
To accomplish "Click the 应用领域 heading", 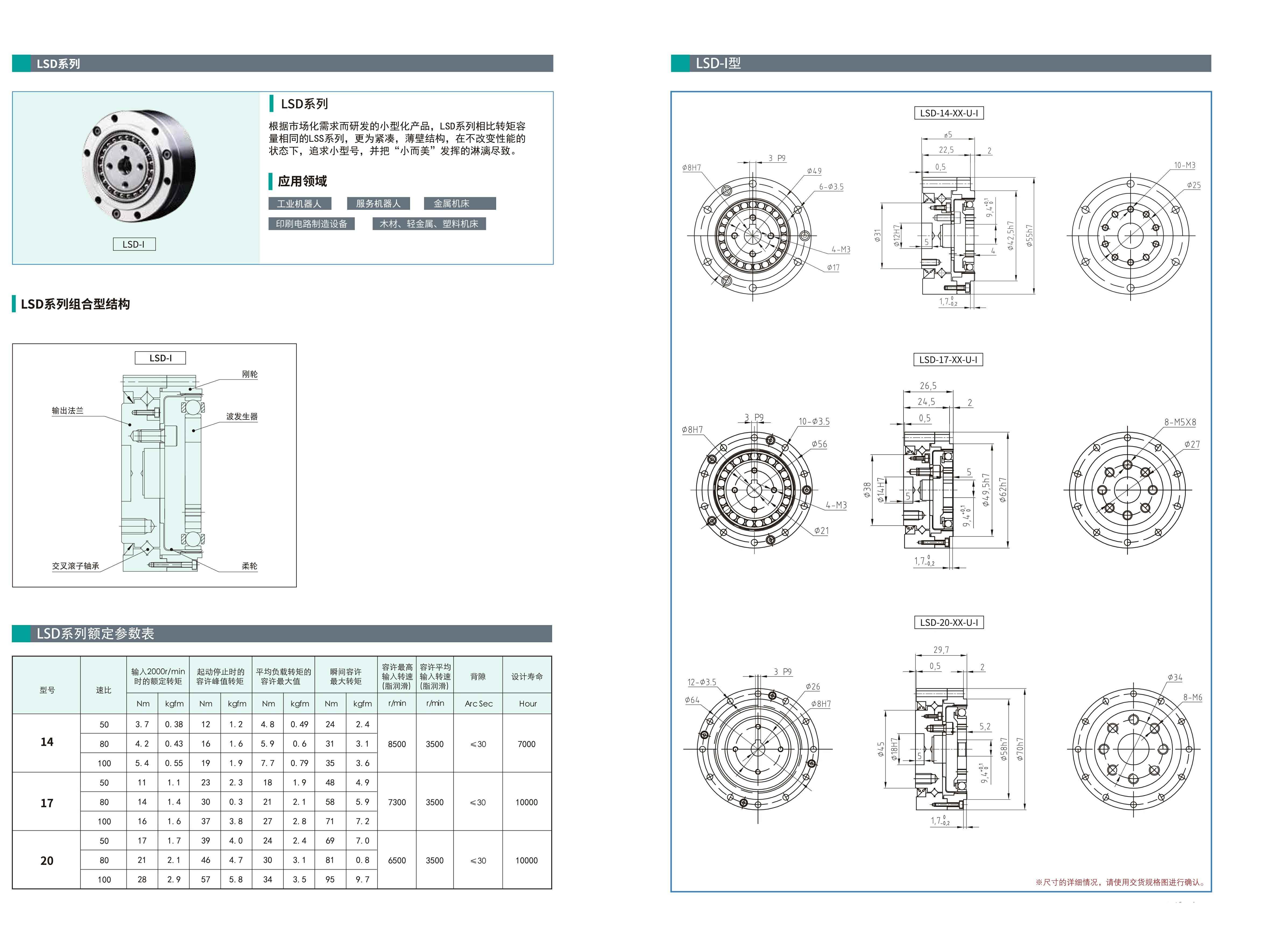I will (x=302, y=181).
